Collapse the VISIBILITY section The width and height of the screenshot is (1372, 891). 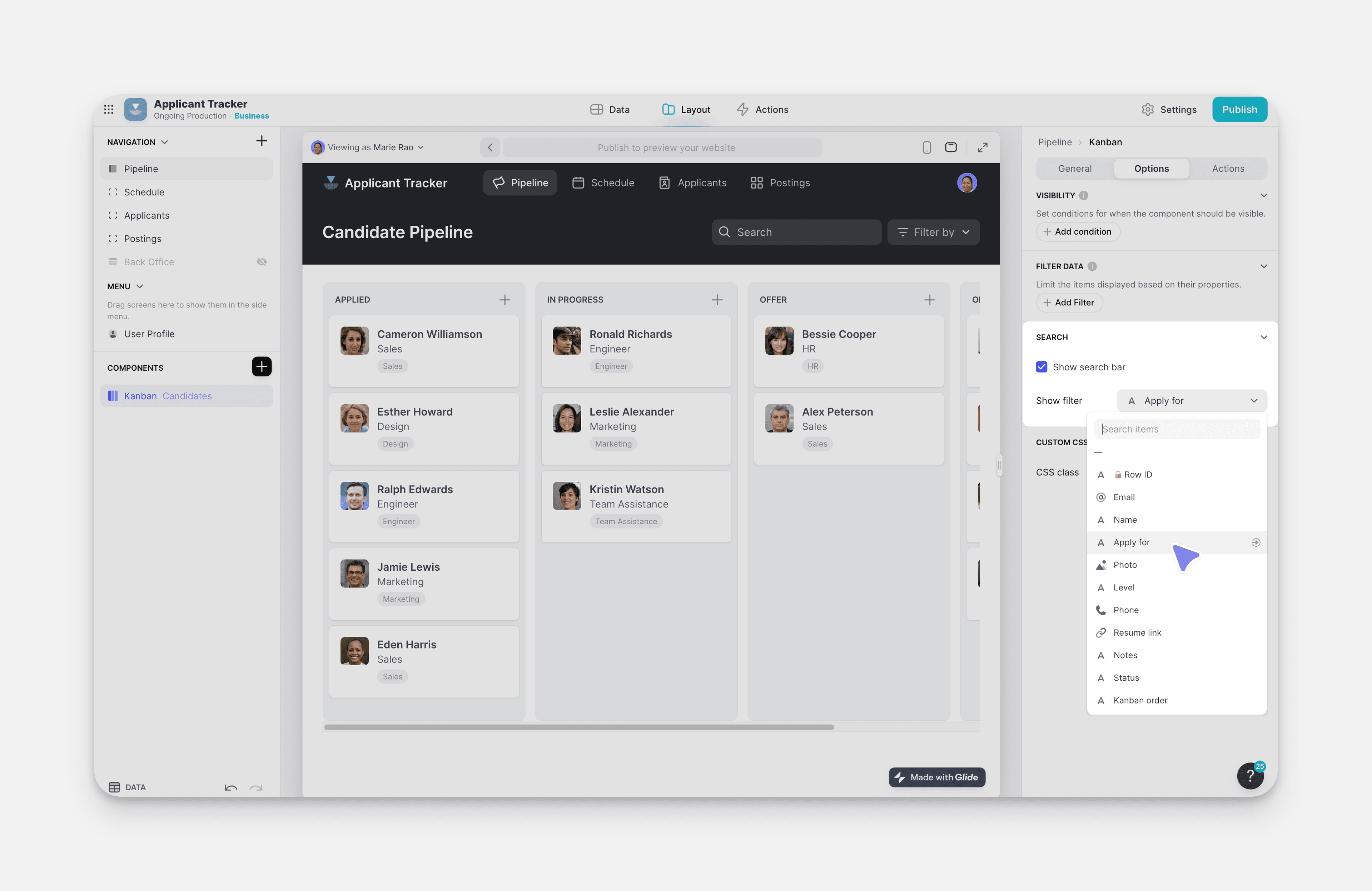coord(1264,195)
